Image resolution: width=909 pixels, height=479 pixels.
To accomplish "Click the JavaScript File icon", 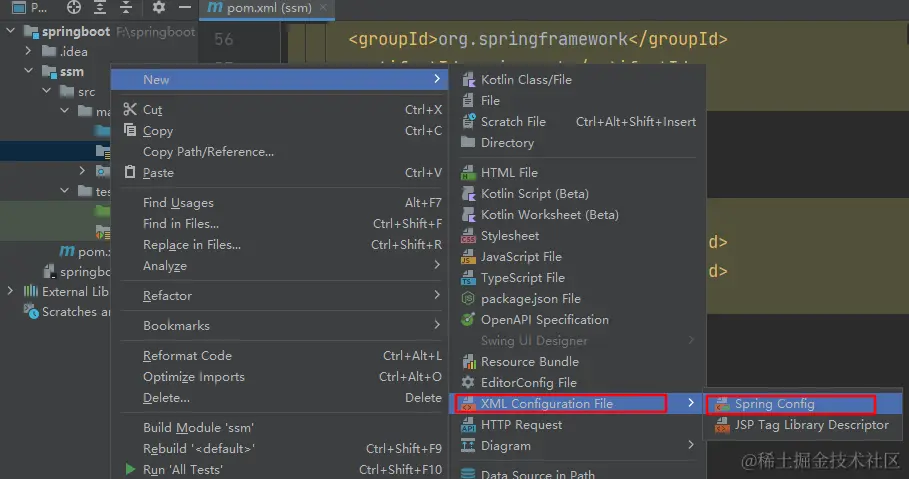I will coord(468,256).
